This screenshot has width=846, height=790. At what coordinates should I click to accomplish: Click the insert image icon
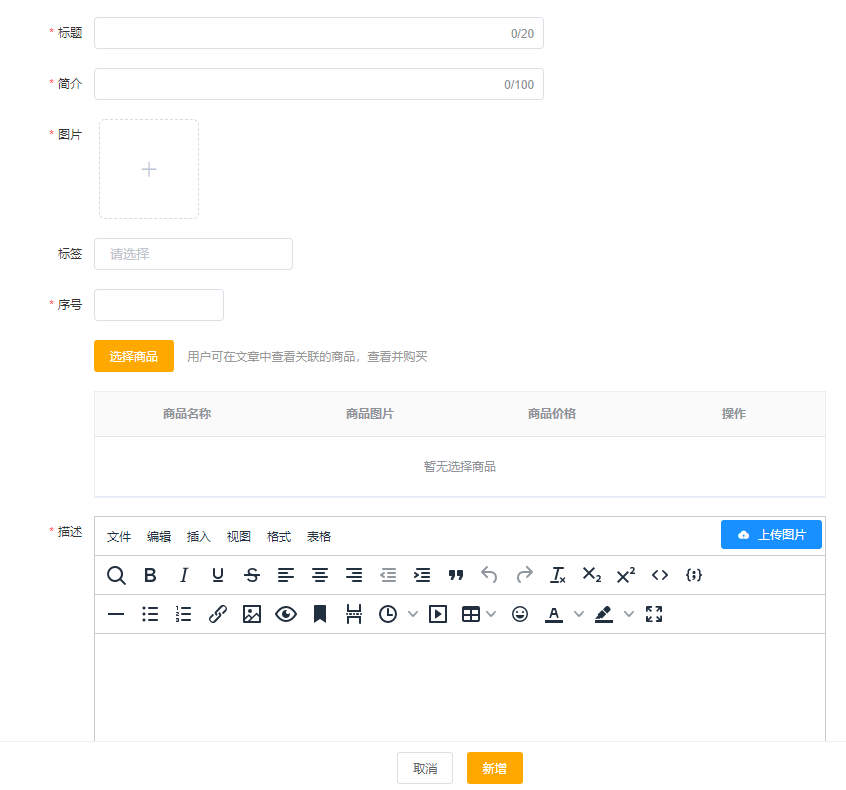tap(252, 614)
